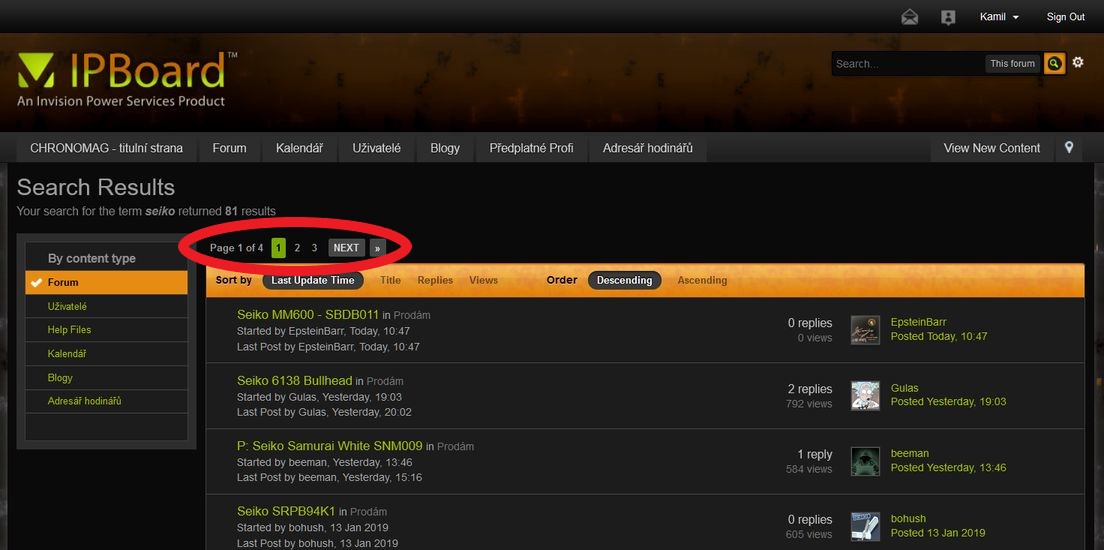Open bohush's avatar thumbnail
The width and height of the screenshot is (1104, 550).
pos(865,526)
